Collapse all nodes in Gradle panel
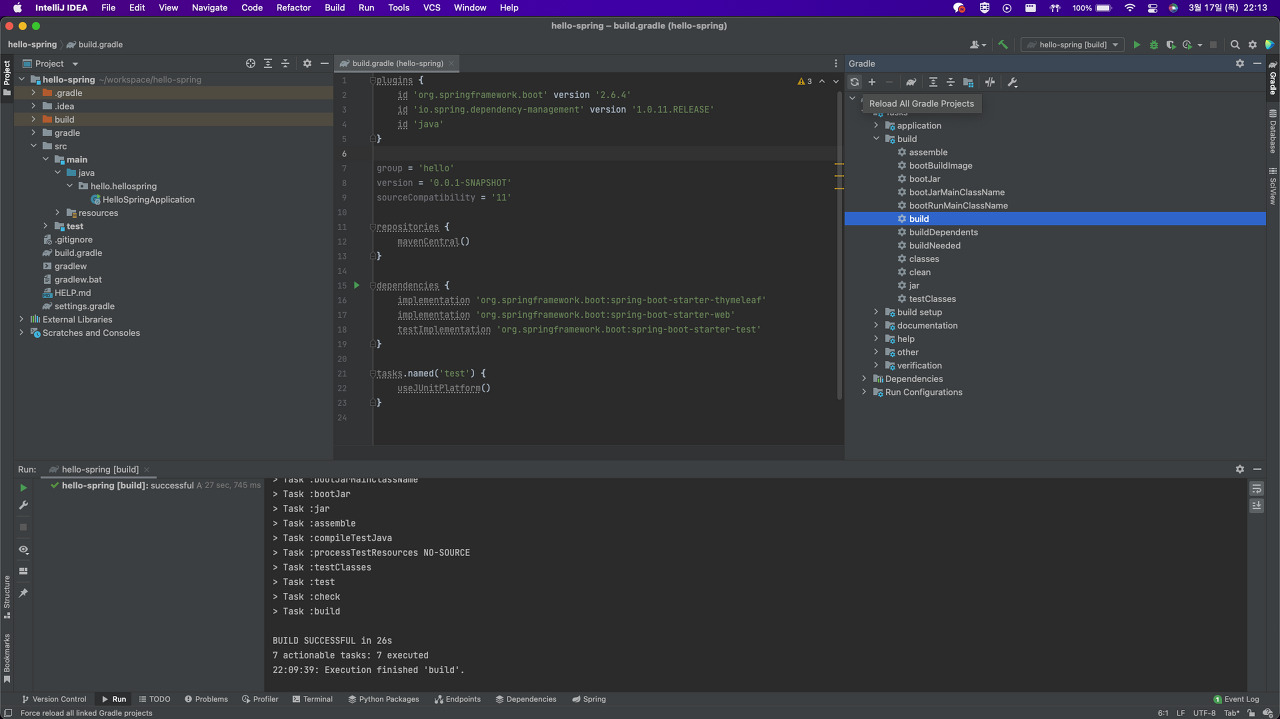The width and height of the screenshot is (1280, 719). (x=951, y=82)
